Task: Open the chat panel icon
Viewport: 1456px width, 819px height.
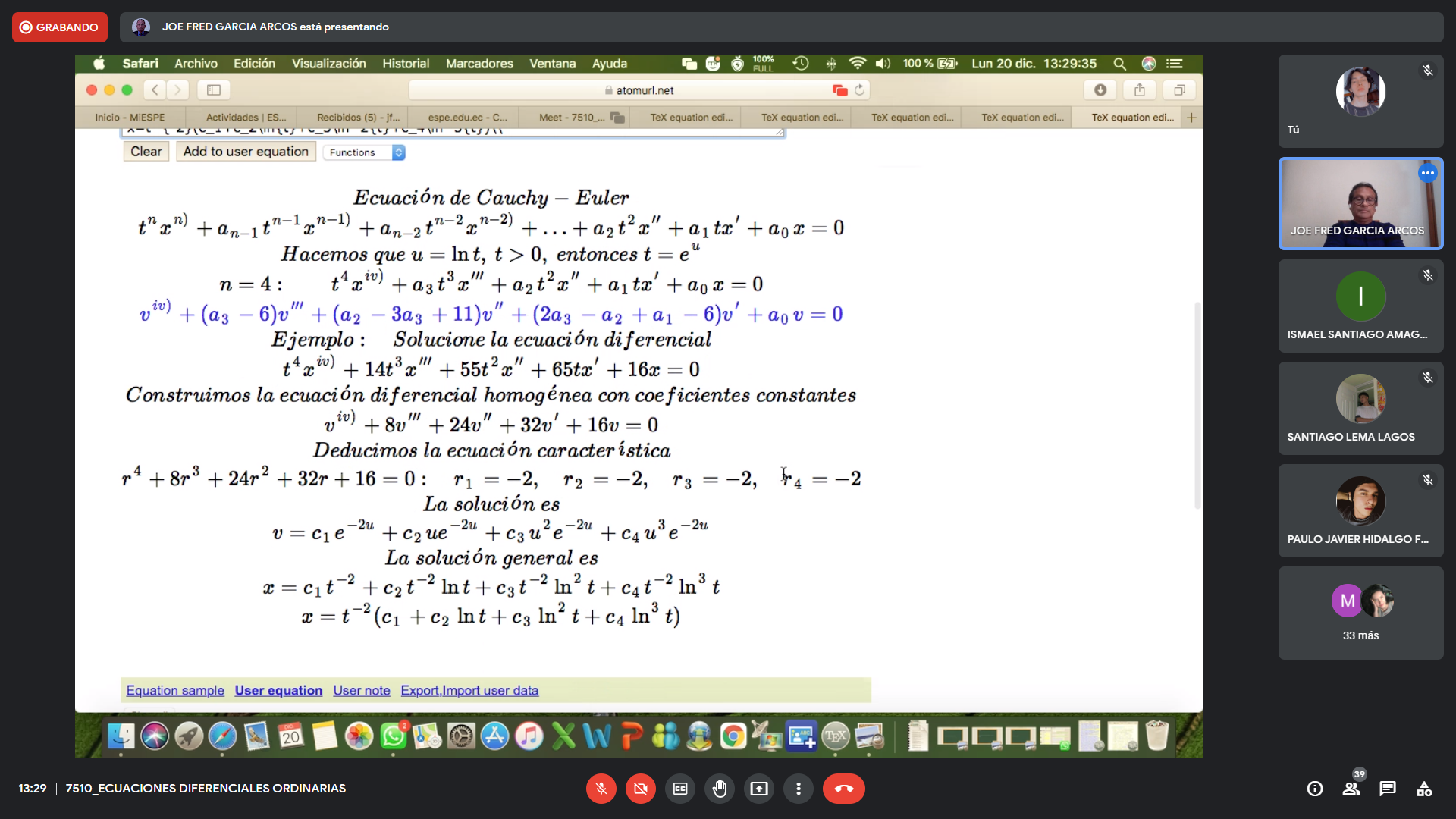Action: click(1387, 789)
